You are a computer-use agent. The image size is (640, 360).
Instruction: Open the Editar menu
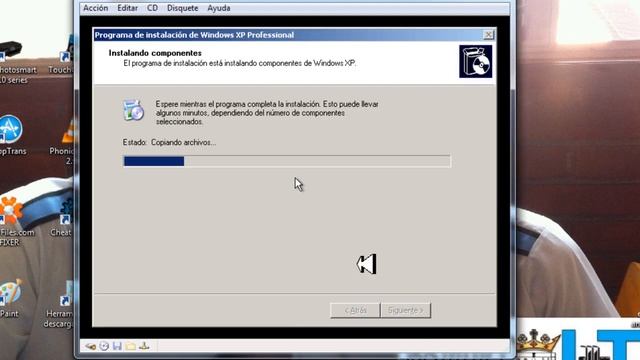tap(127, 8)
